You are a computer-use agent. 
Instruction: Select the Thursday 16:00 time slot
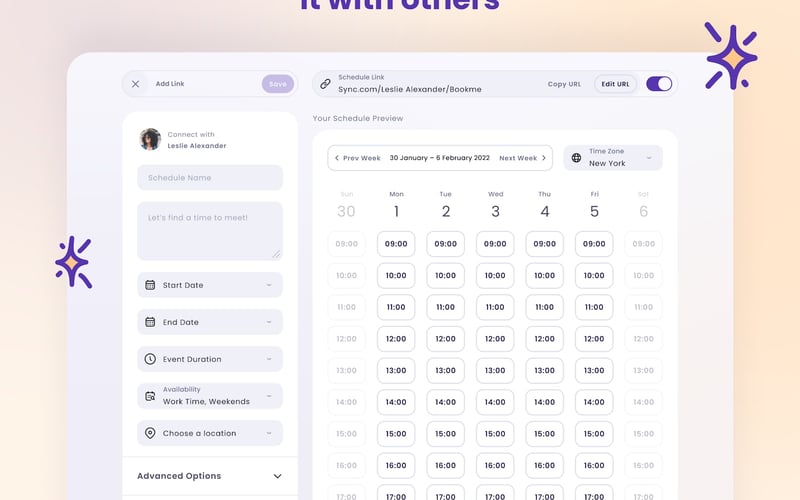tap(544, 465)
